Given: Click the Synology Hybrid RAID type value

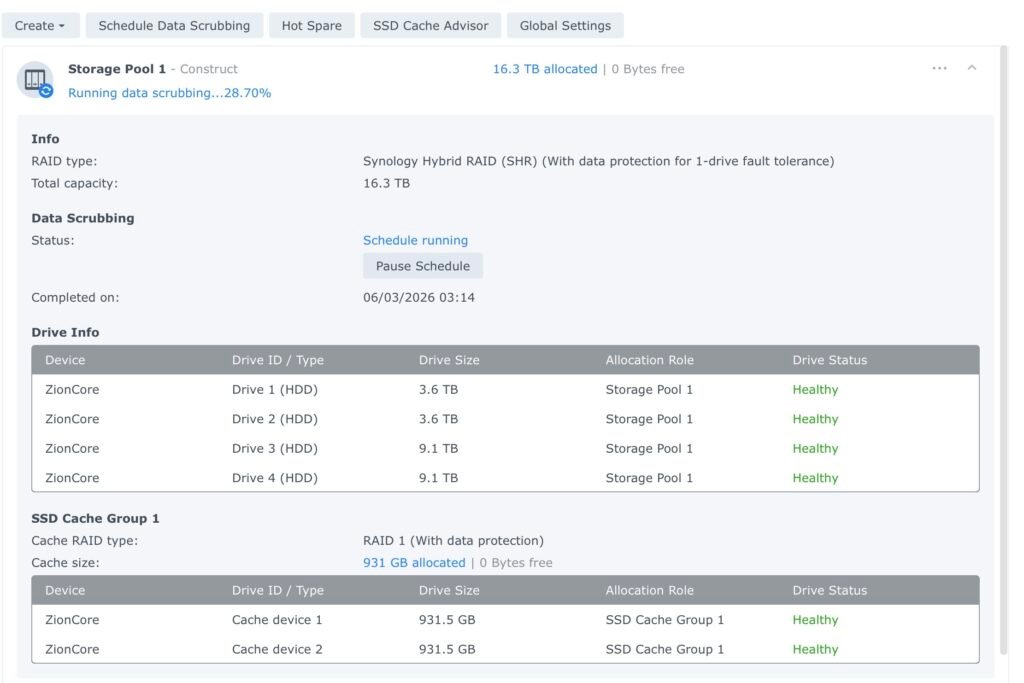Looking at the screenshot, I should [x=598, y=161].
